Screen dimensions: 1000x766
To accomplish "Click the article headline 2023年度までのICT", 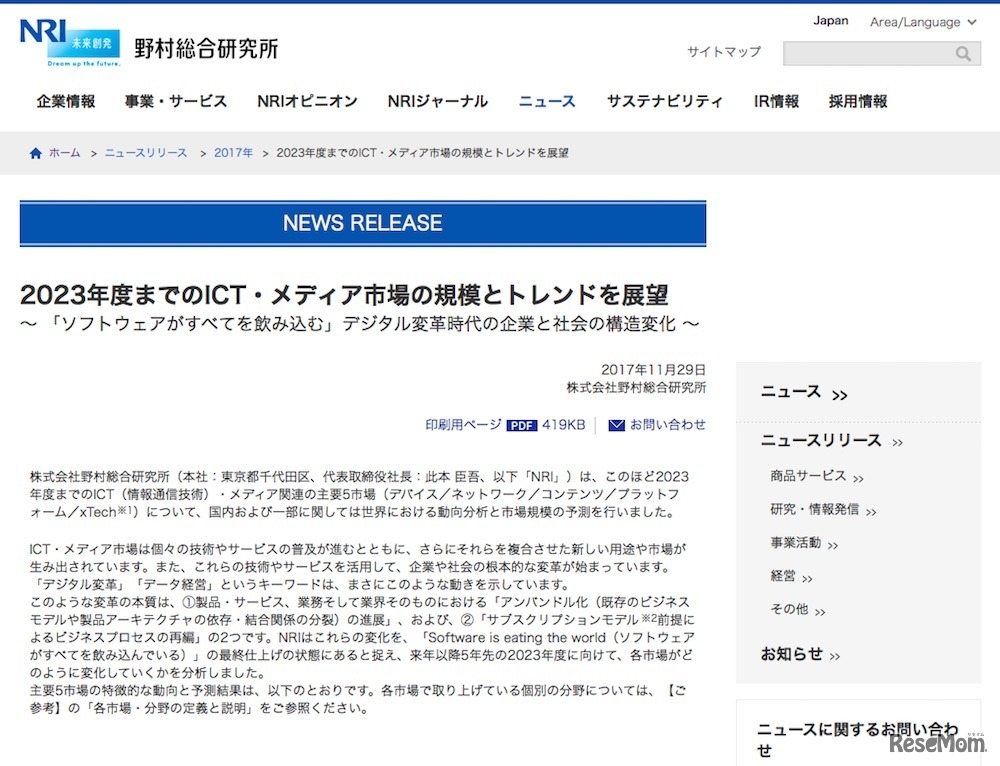I will (x=344, y=295).
